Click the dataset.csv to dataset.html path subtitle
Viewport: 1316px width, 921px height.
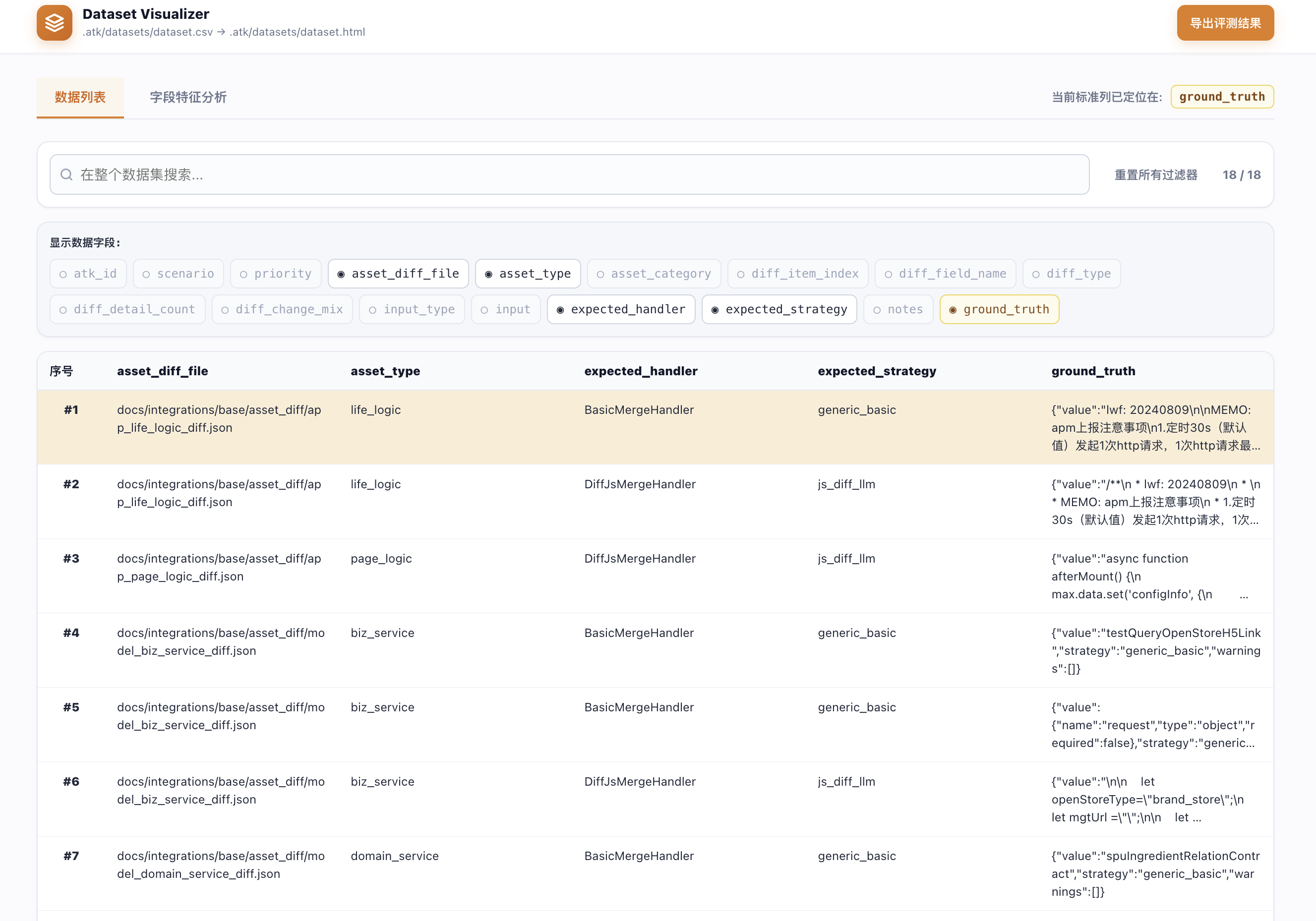[224, 32]
